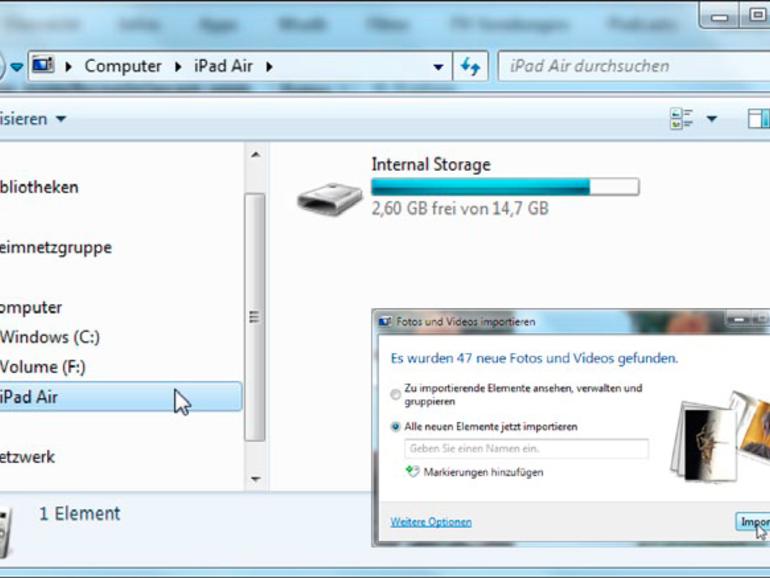Viewport: 770px width, 578px height.
Task: Click the computer icon in the address bar
Action: pyautogui.click(x=43, y=65)
